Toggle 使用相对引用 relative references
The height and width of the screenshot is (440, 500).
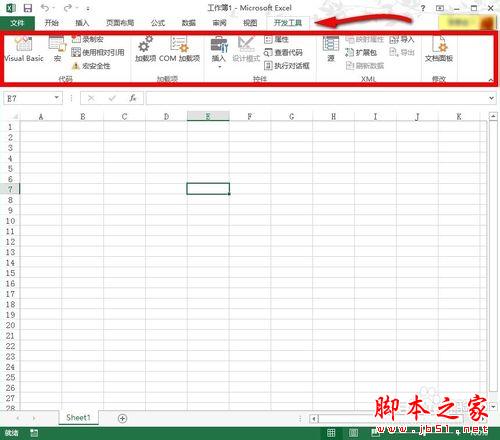pos(98,52)
